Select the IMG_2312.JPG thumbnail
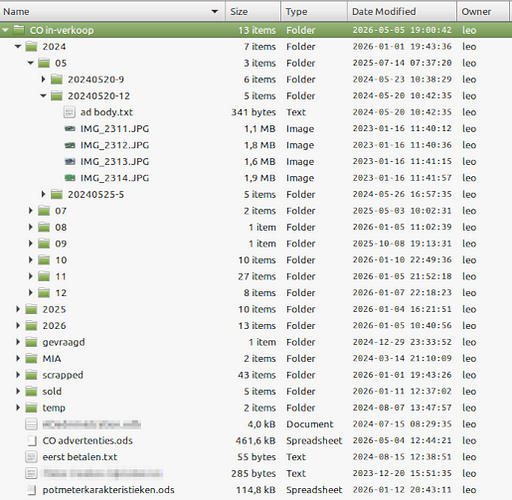Image resolution: width=512 pixels, height=500 pixels. click(x=70, y=145)
